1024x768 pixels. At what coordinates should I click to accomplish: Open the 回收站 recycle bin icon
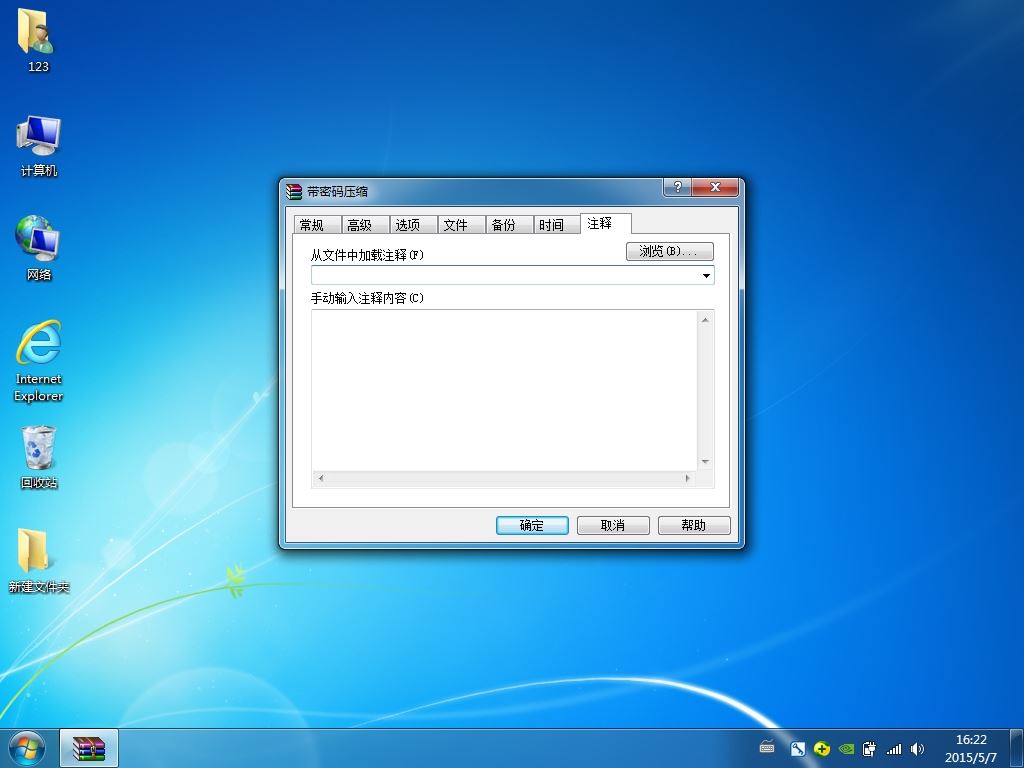pyautogui.click(x=39, y=457)
